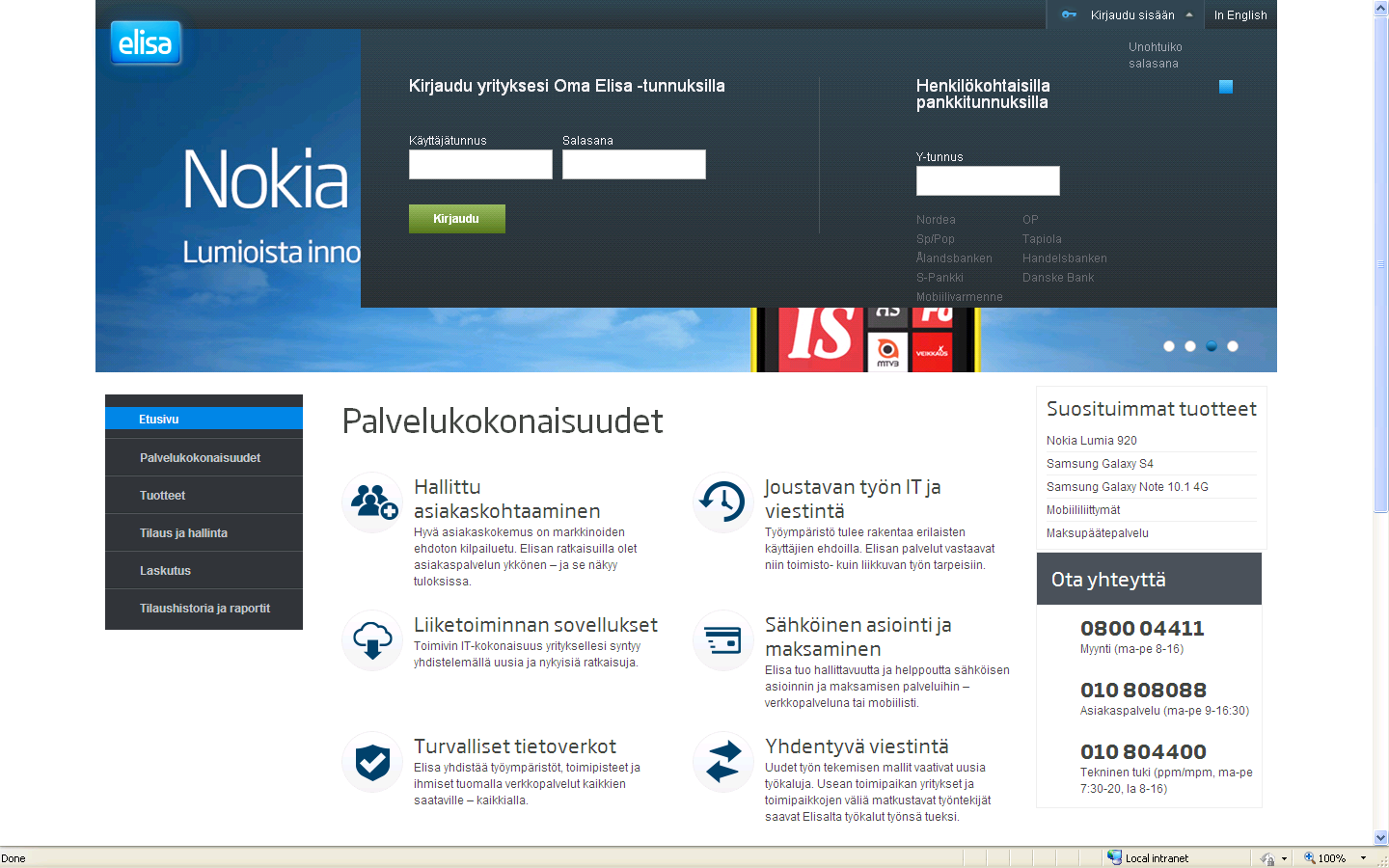The width and height of the screenshot is (1389, 868).
Task: Click the protected mode lock icon in status bar
Action: click(x=1266, y=858)
